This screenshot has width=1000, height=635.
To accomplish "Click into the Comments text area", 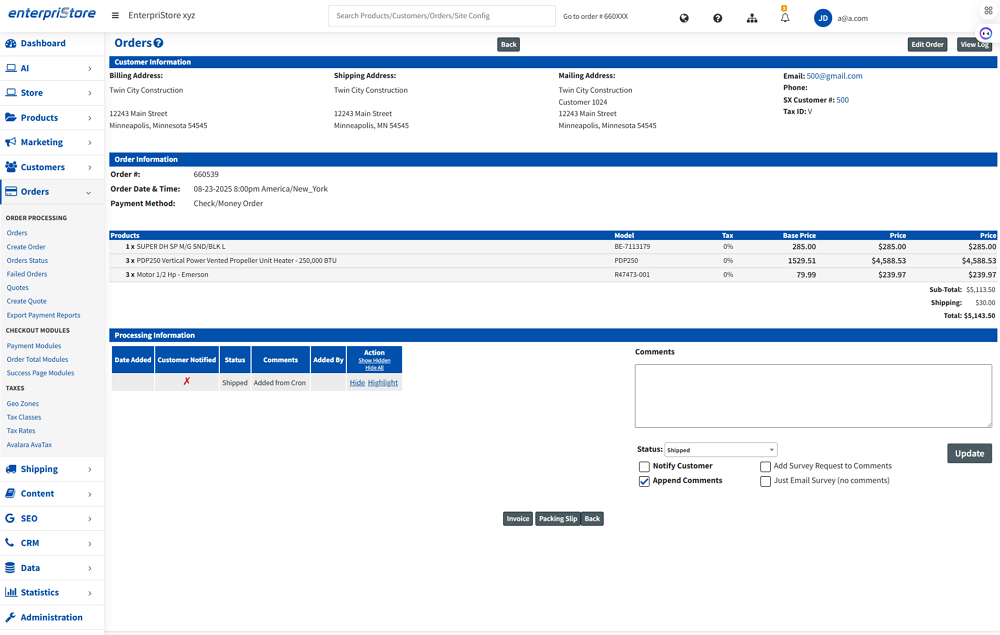I will click(812, 396).
